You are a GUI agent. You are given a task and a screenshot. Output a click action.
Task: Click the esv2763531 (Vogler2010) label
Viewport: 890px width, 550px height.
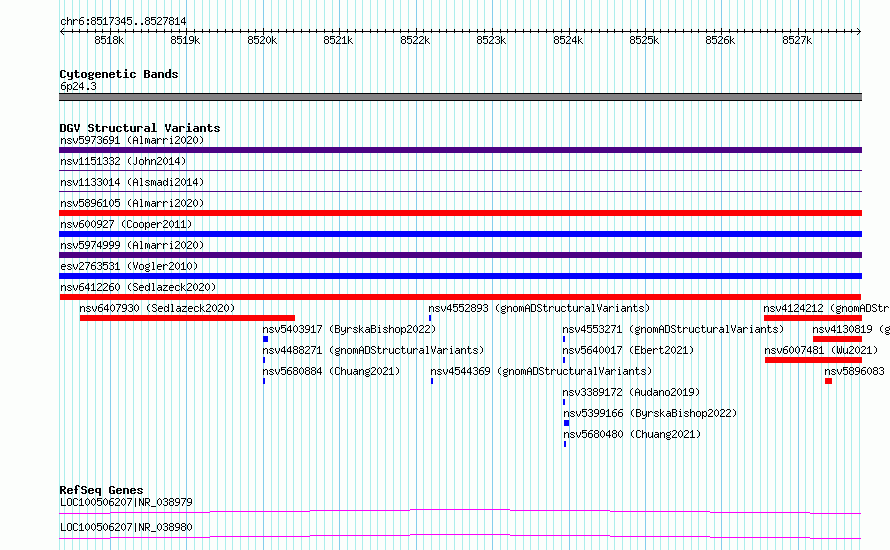point(129,266)
